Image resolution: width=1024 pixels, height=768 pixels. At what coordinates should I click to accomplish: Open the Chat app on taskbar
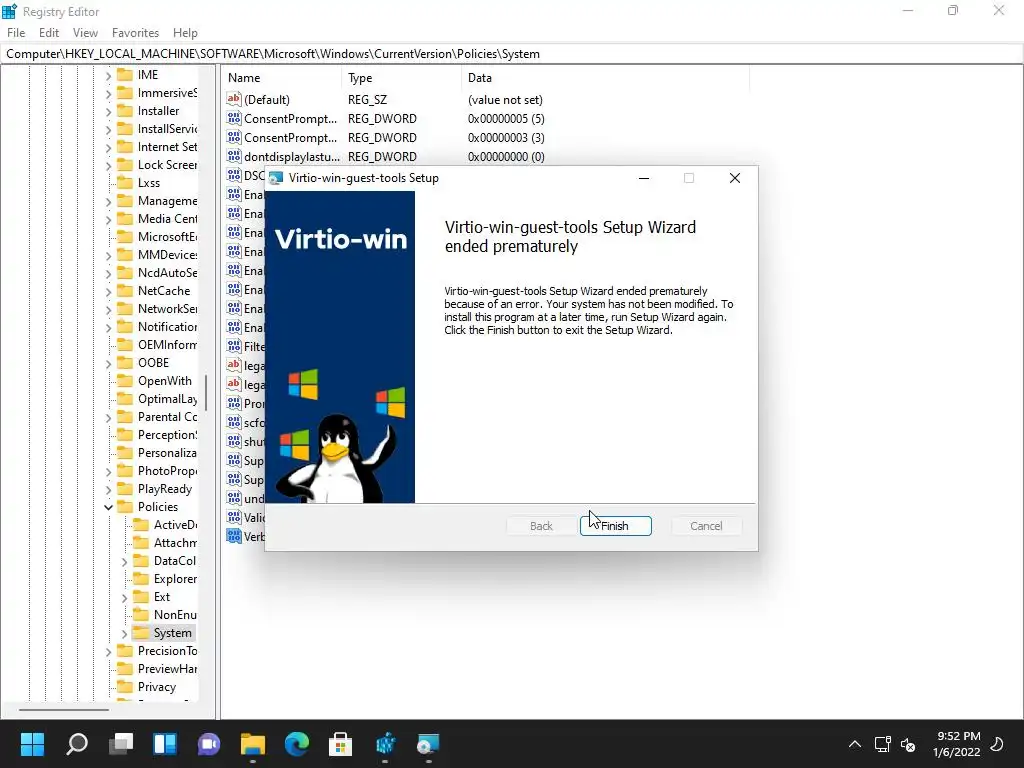[209, 744]
